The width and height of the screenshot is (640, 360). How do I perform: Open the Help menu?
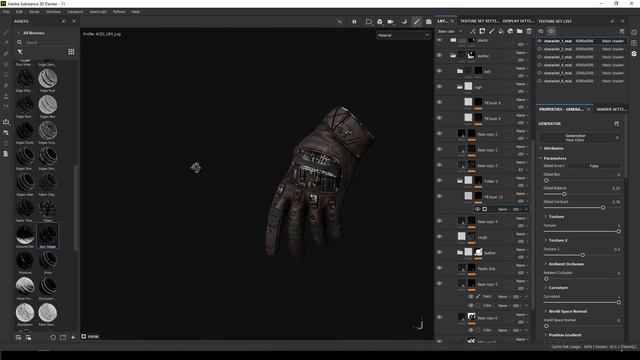pyautogui.click(x=136, y=12)
